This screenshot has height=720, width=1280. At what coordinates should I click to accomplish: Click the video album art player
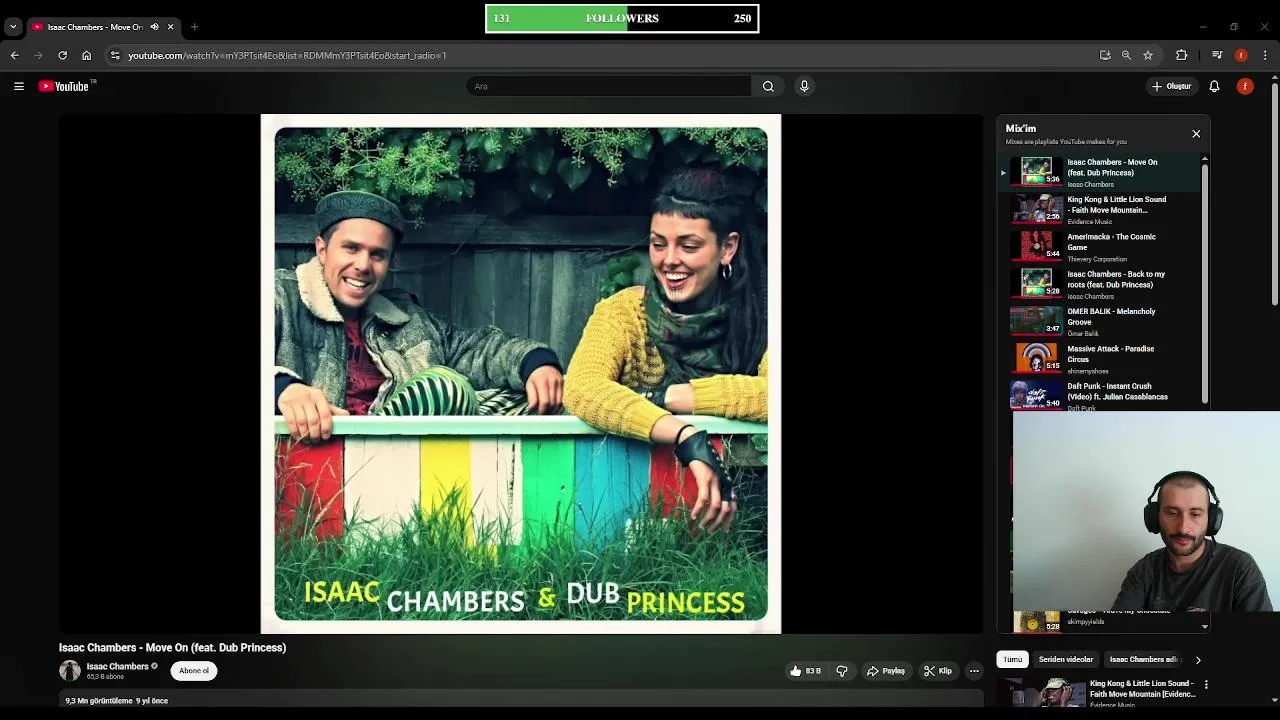click(521, 374)
